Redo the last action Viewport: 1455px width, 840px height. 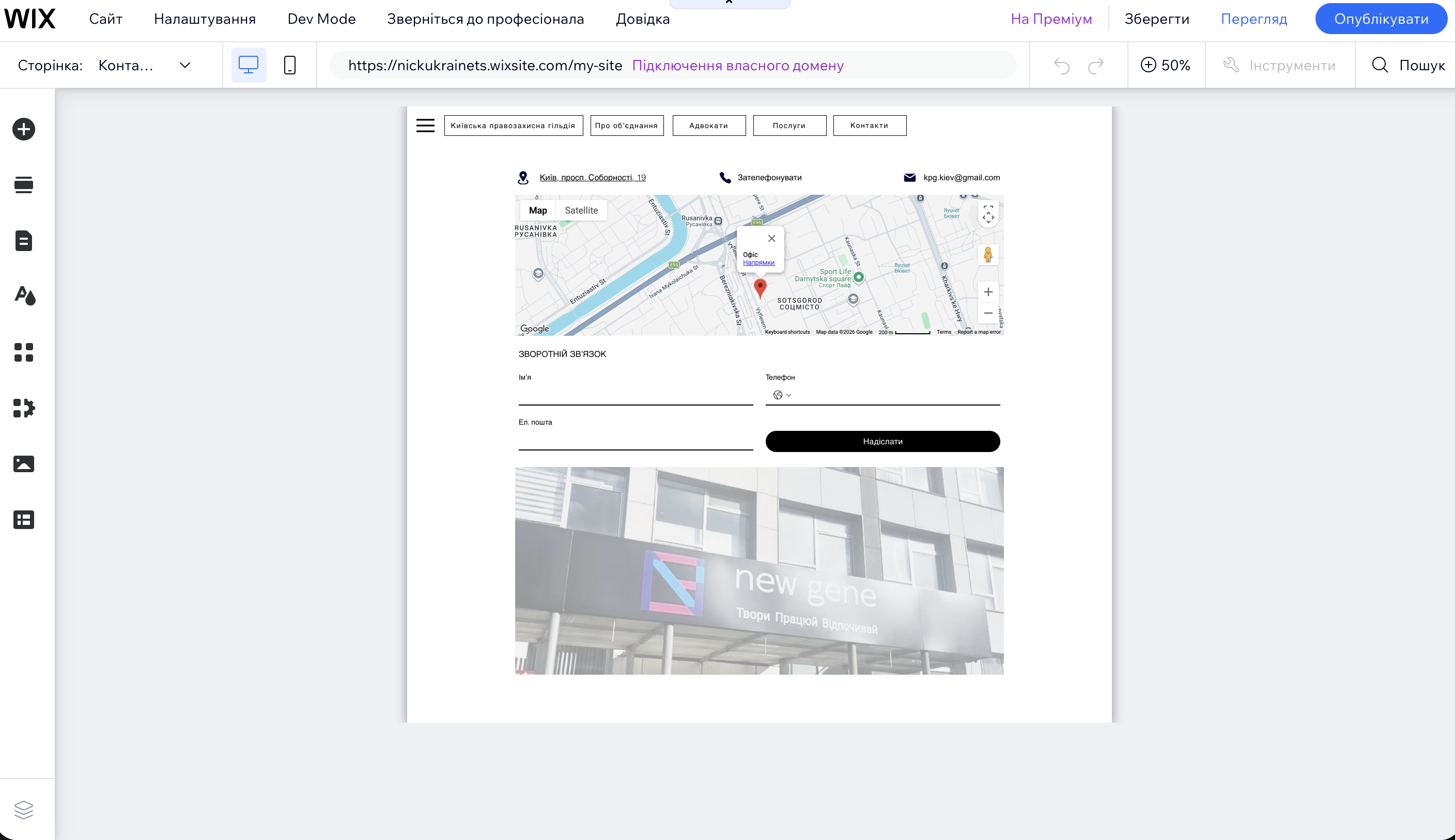pyautogui.click(x=1095, y=65)
